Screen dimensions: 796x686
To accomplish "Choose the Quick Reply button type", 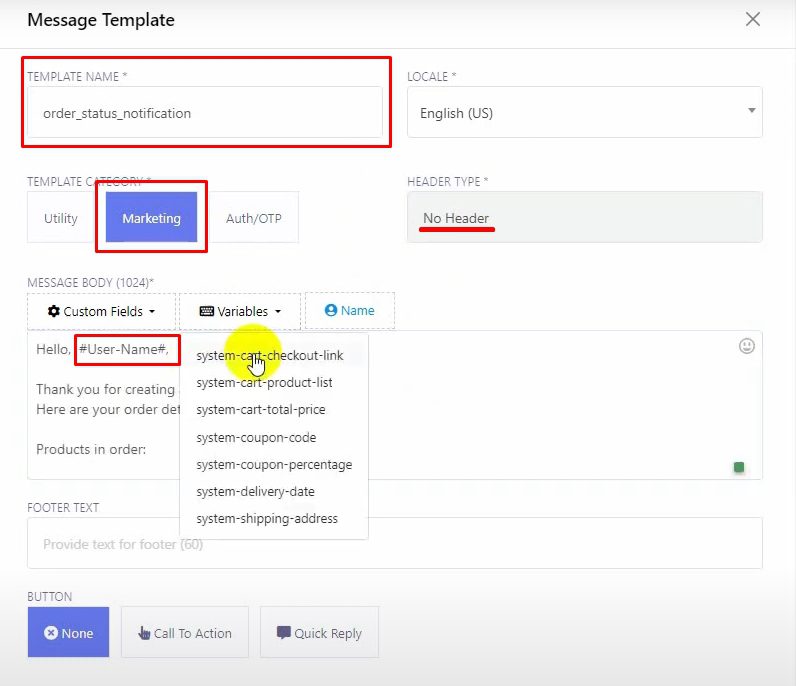I will coord(319,633).
